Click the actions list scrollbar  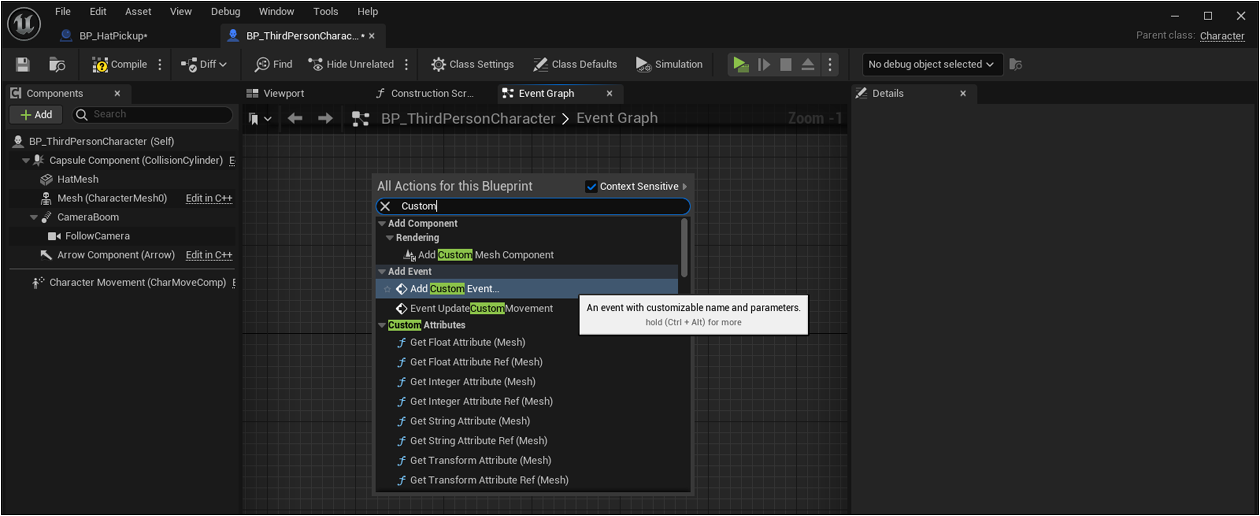[684, 247]
